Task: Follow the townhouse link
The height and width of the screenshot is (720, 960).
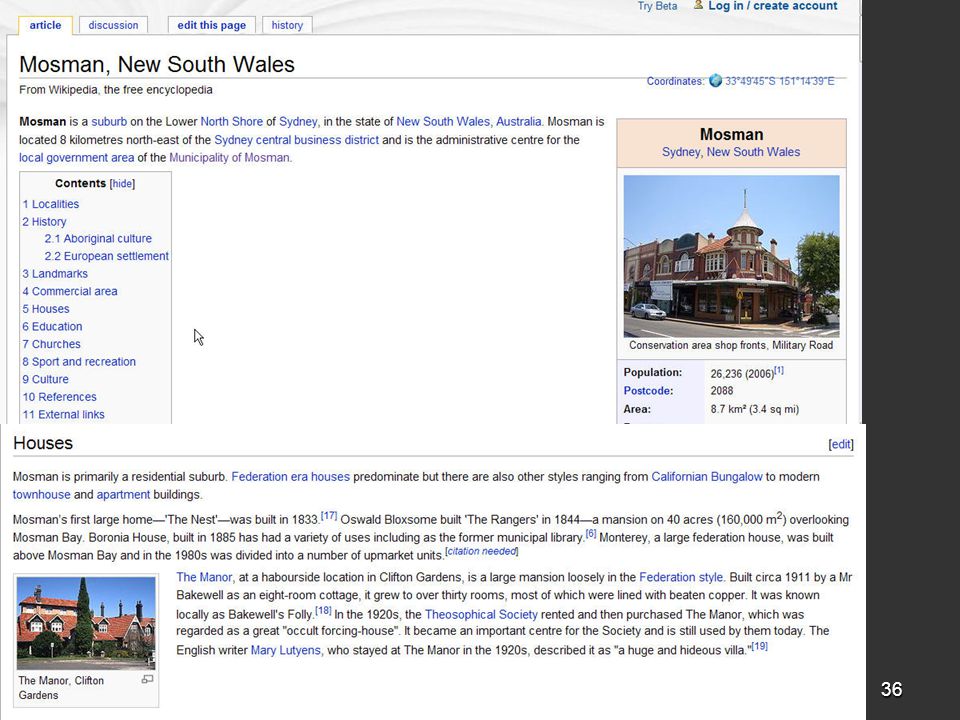Action: pyautogui.click(x=42, y=495)
